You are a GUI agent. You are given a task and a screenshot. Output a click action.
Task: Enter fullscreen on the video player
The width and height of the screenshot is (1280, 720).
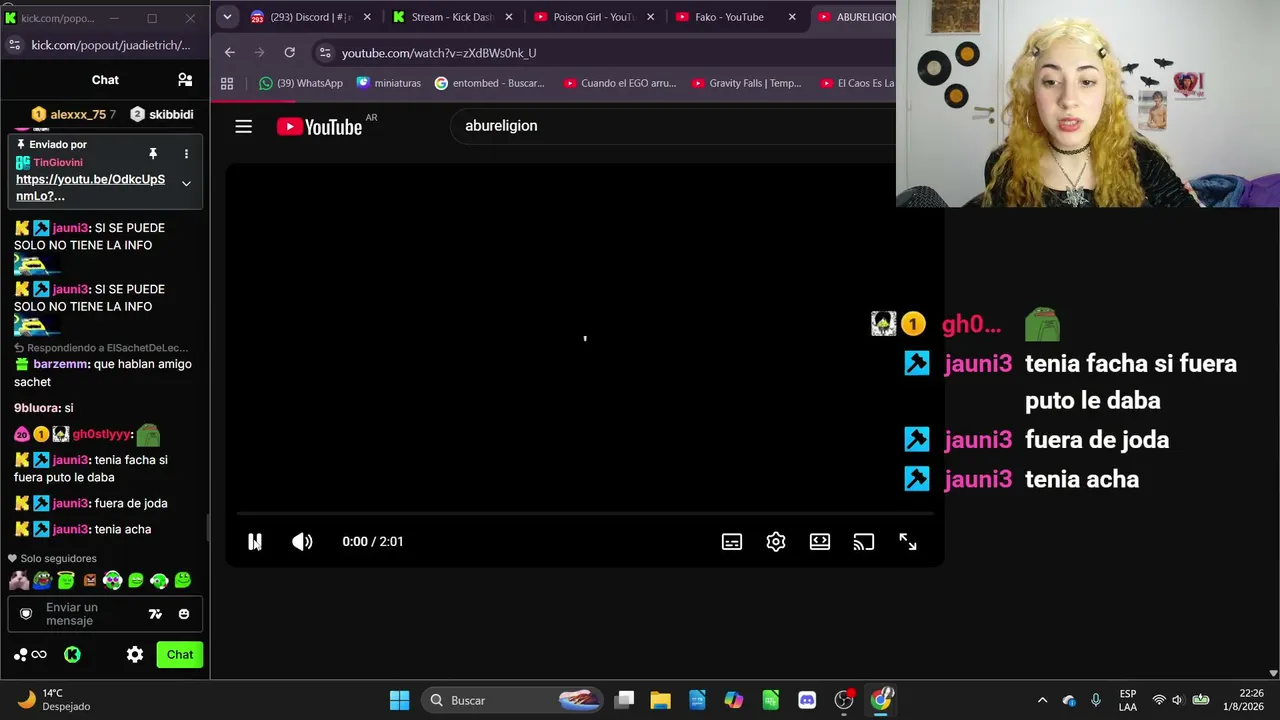(x=908, y=542)
